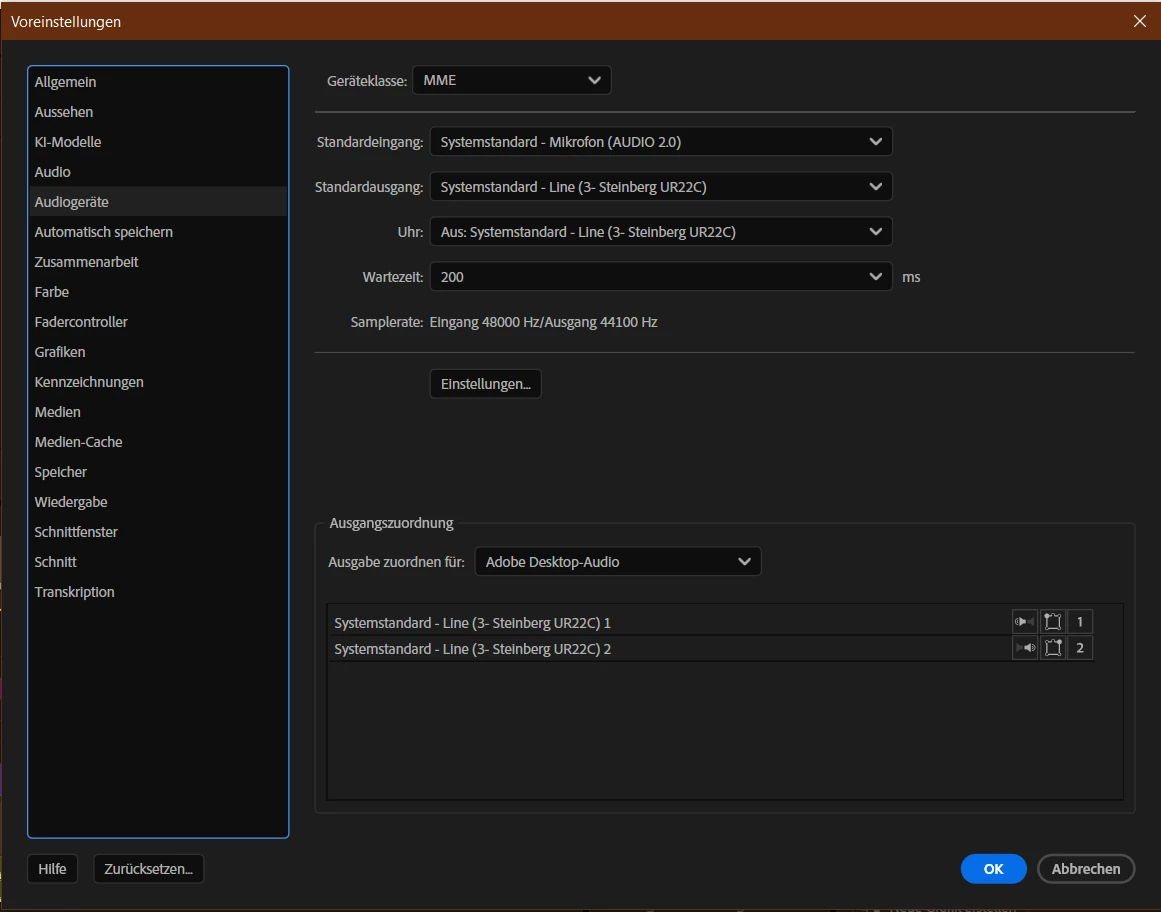This screenshot has height=912, width=1161.
Task: Select Zusammenarbeit preferences category
Action: click(x=158, y=262)
